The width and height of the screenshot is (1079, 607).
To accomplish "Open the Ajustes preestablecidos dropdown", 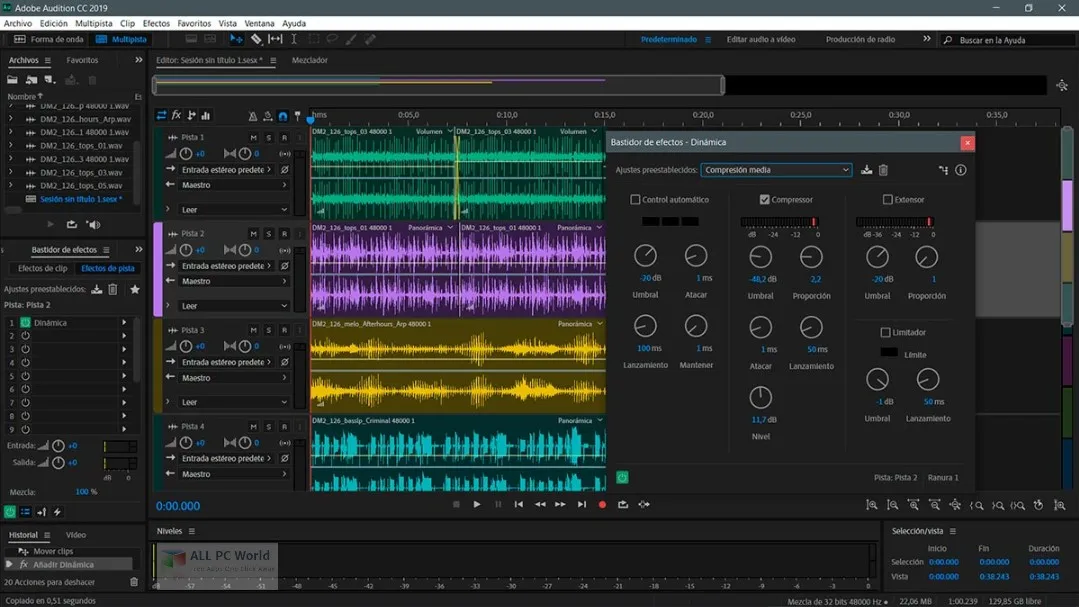I will (777, 170).
